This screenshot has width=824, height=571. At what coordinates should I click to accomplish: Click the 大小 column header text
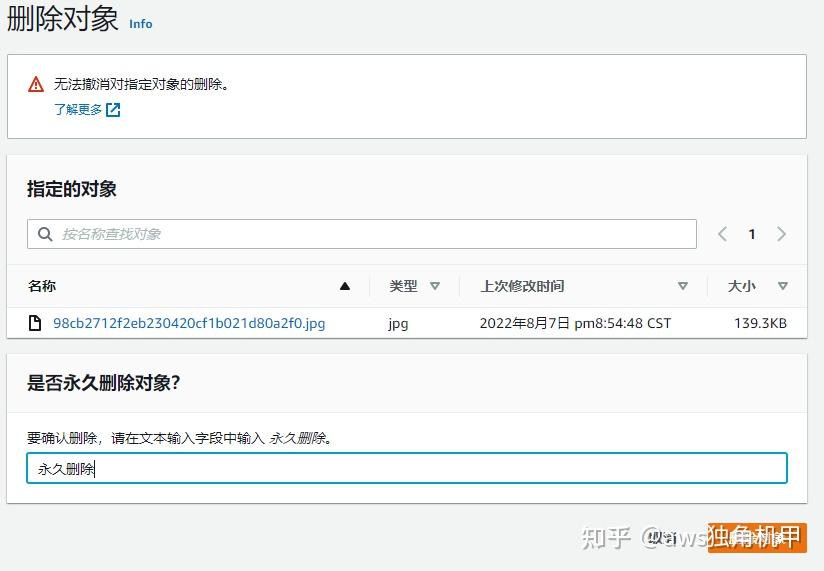click(741, 286)
